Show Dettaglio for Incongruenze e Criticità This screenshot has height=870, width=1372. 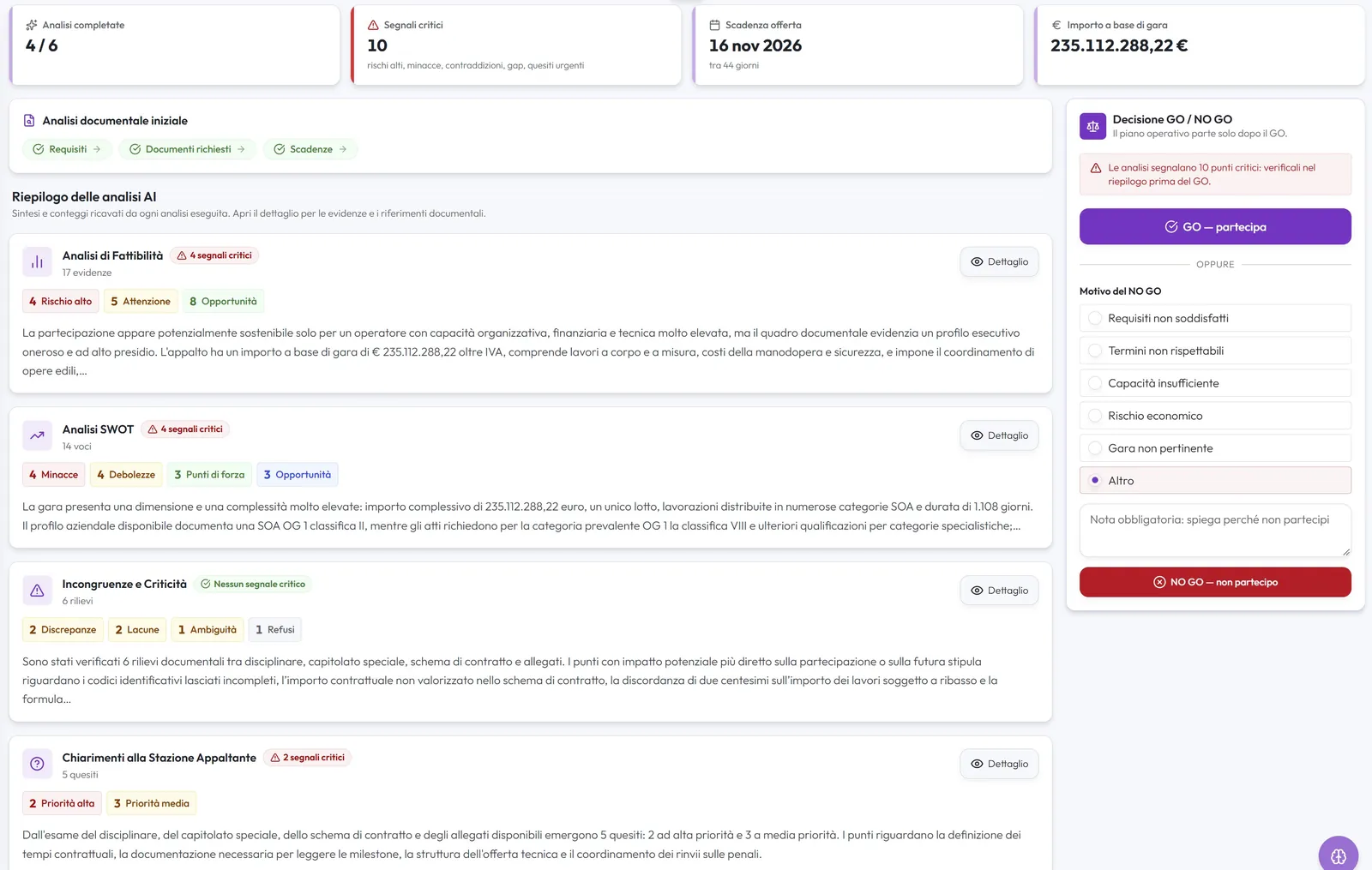999,591
